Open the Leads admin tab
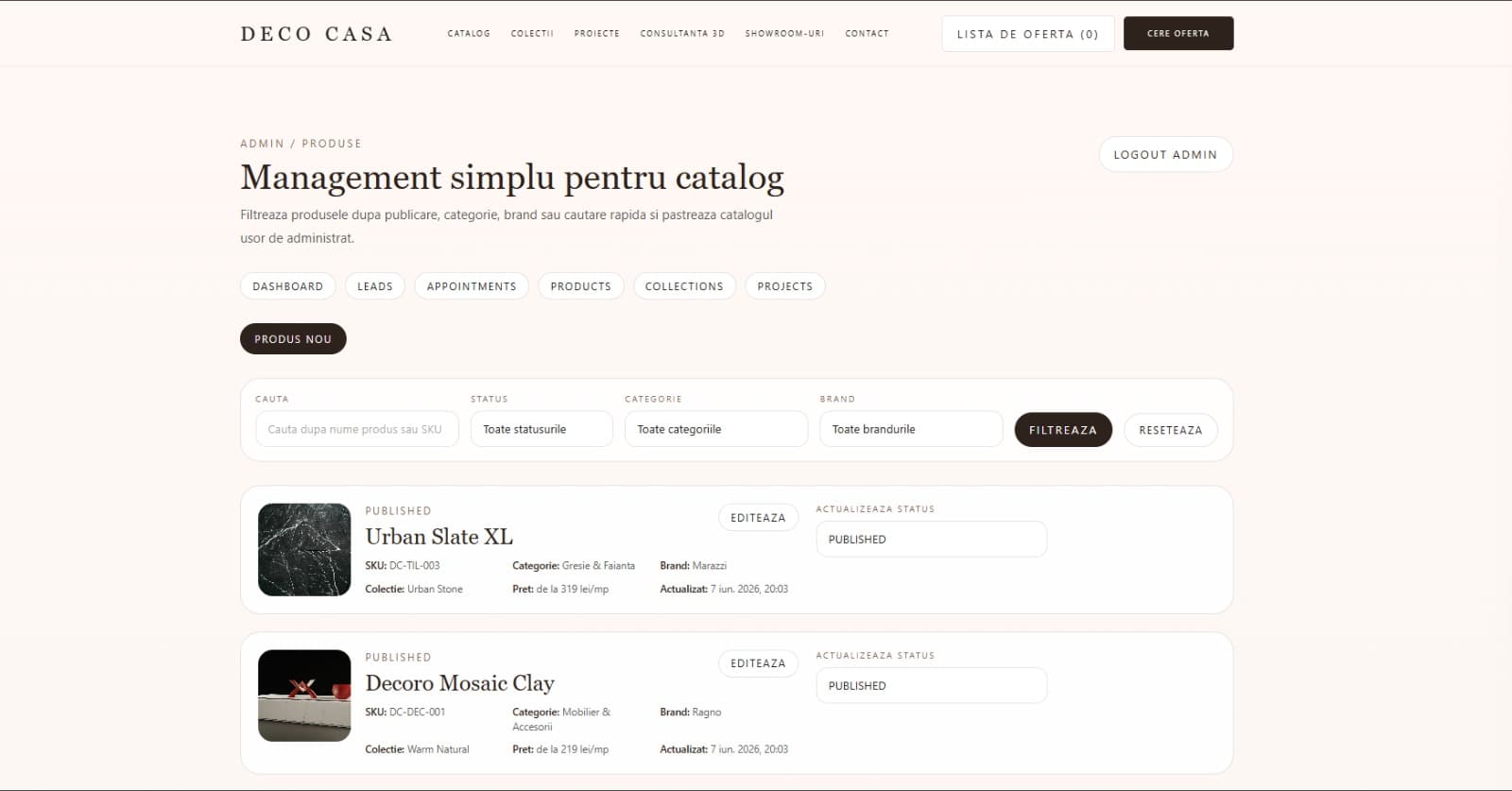This screenshot has width=1512, height=791. coord(375,286)
